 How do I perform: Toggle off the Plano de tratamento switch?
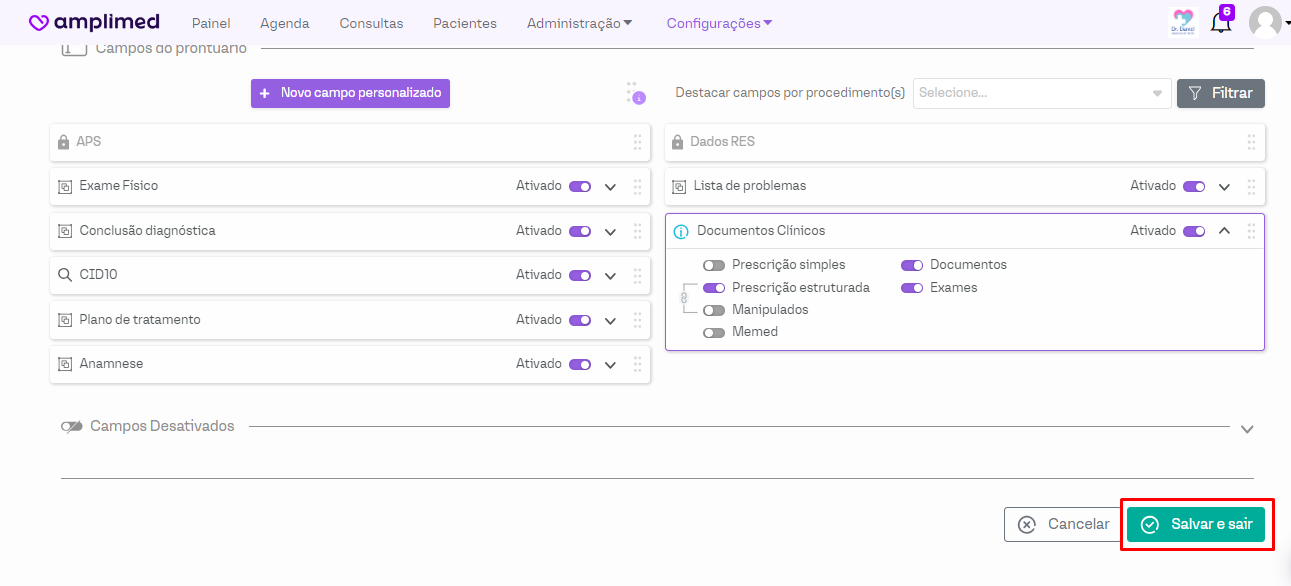coord(580,320)
